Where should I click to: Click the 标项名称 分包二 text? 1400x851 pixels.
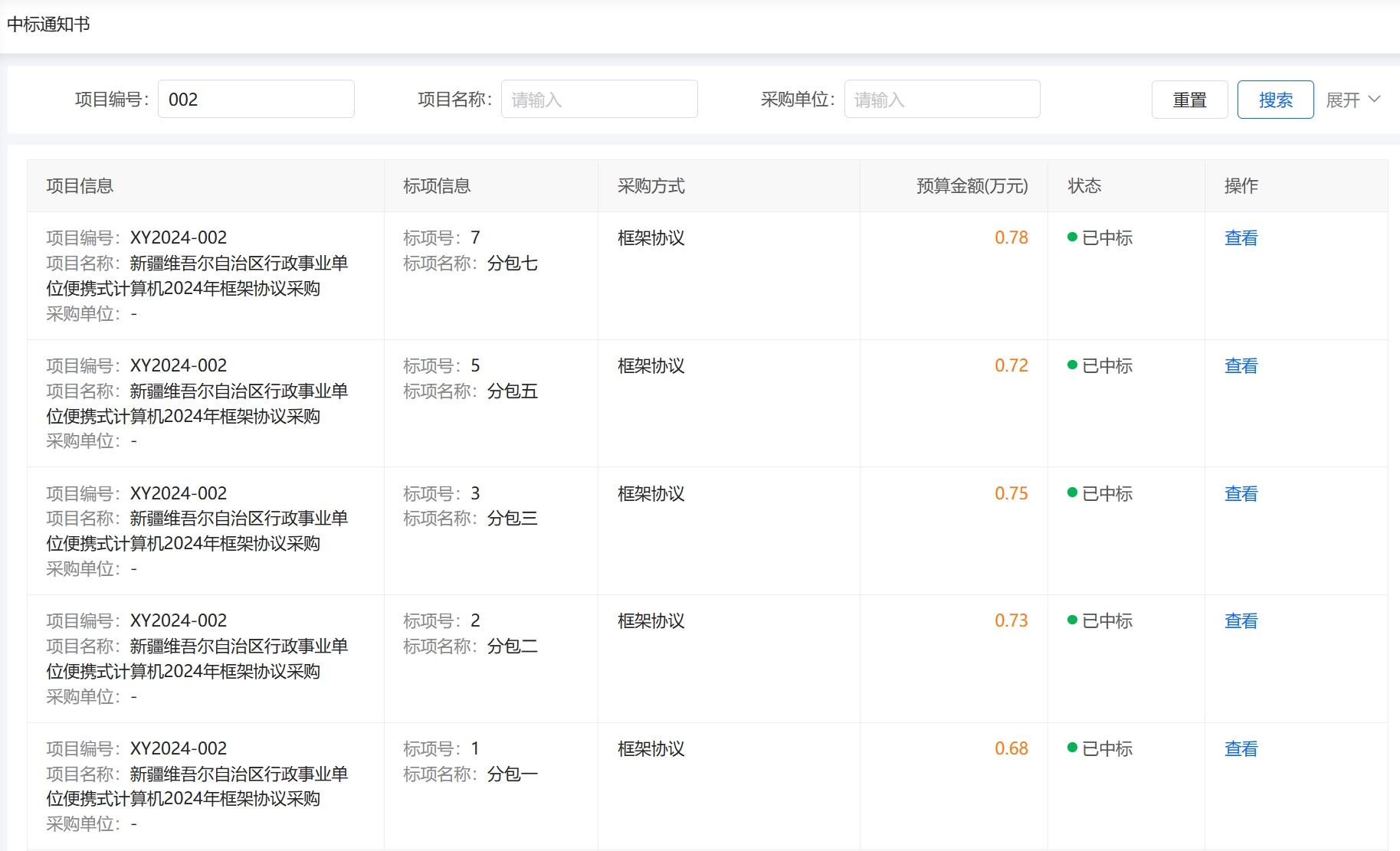470,646
